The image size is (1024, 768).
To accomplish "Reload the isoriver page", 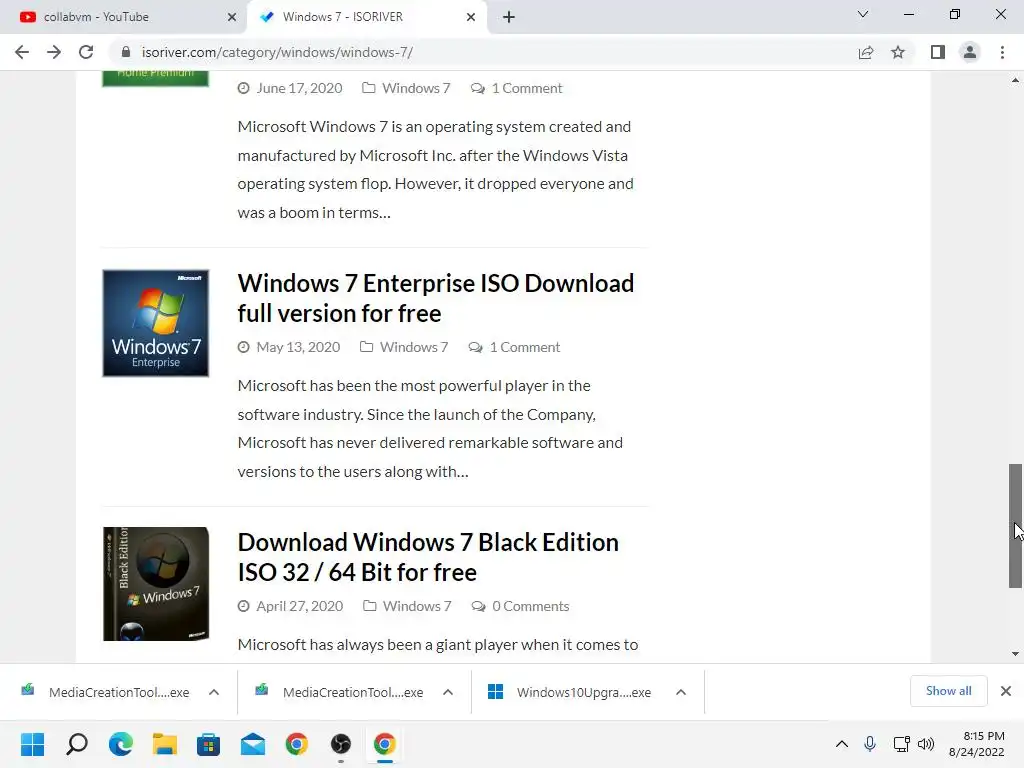I will pos(86,52).
